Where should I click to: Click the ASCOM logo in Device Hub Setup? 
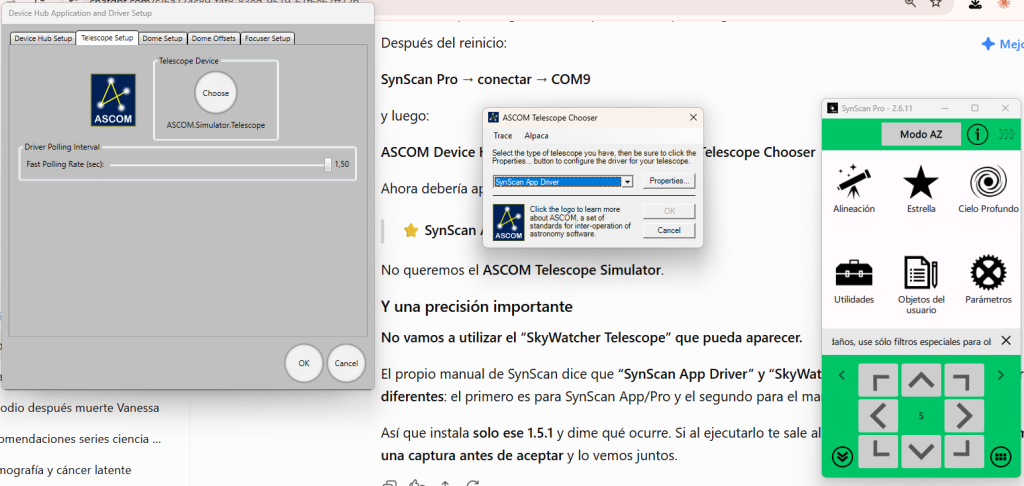point(113,100)
